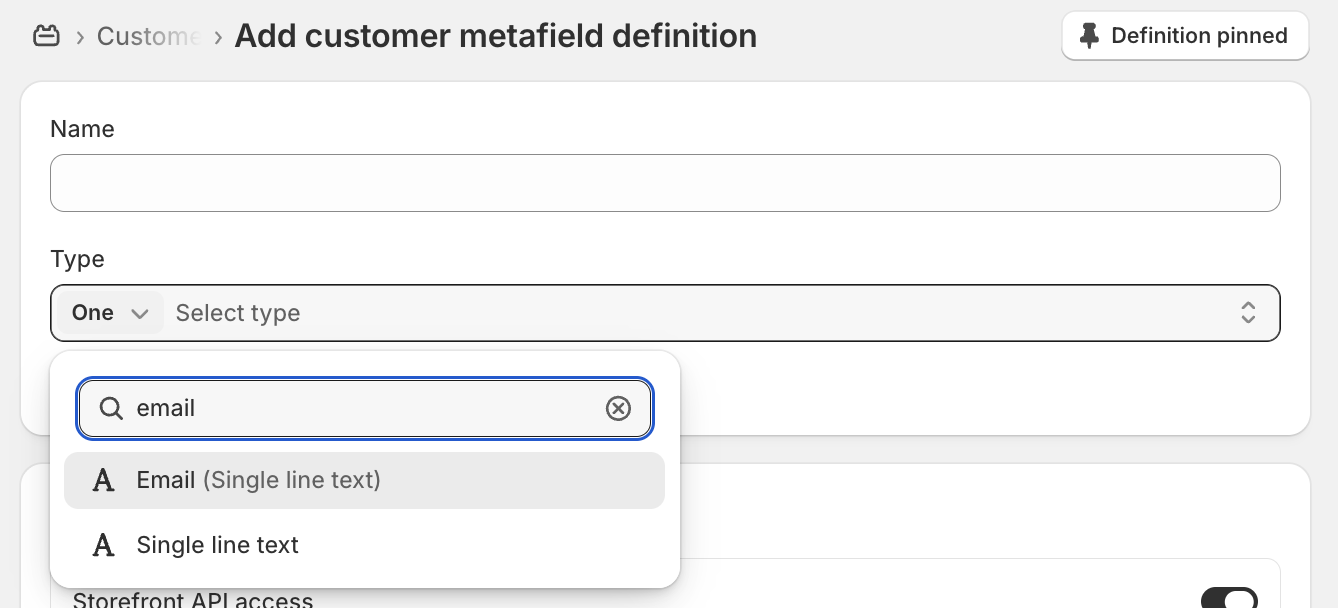Image resolution: width=1338 pixels, height=608 pixels.
Task: Click the text icon beside Email option
Action: pos(103,480)
